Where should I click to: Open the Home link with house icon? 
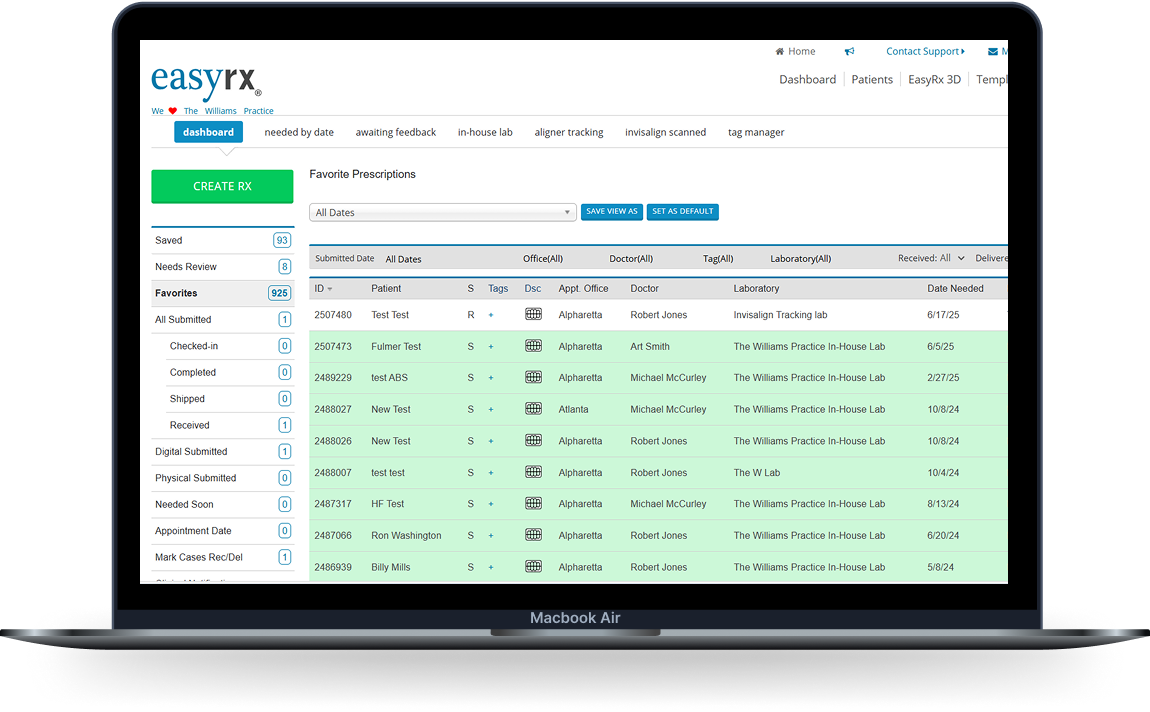tap(795, 51)
